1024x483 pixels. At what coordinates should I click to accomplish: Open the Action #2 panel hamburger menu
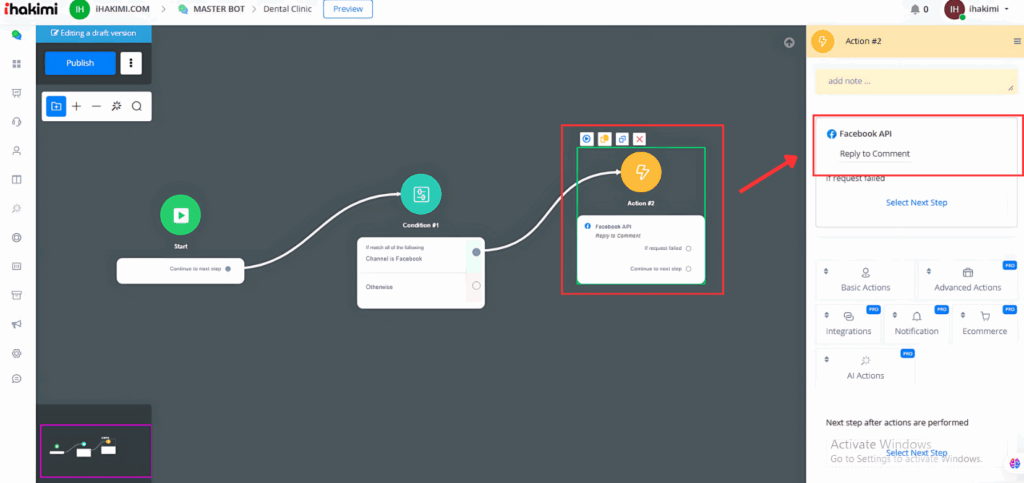[x=1017, y=41]
